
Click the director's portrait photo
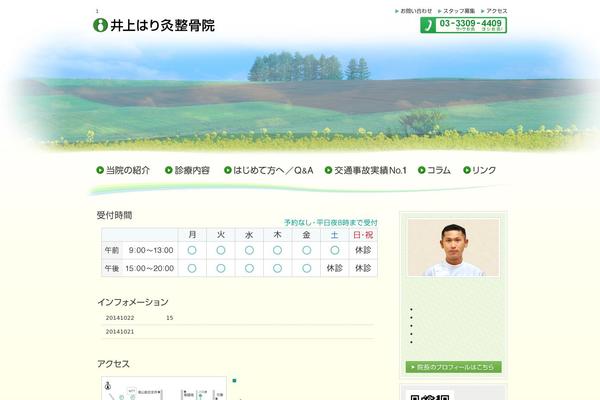tap(453, 247)
